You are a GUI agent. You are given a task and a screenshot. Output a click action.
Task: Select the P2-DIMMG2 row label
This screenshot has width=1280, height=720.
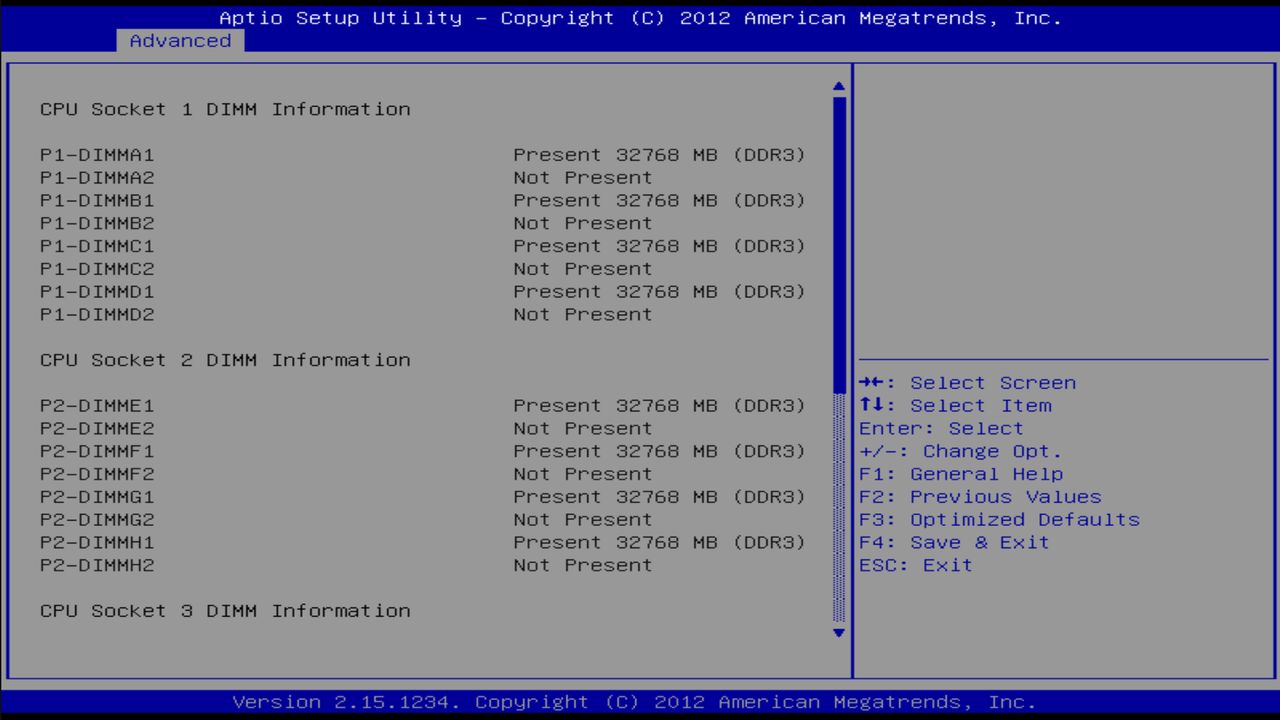pos(97,519)
